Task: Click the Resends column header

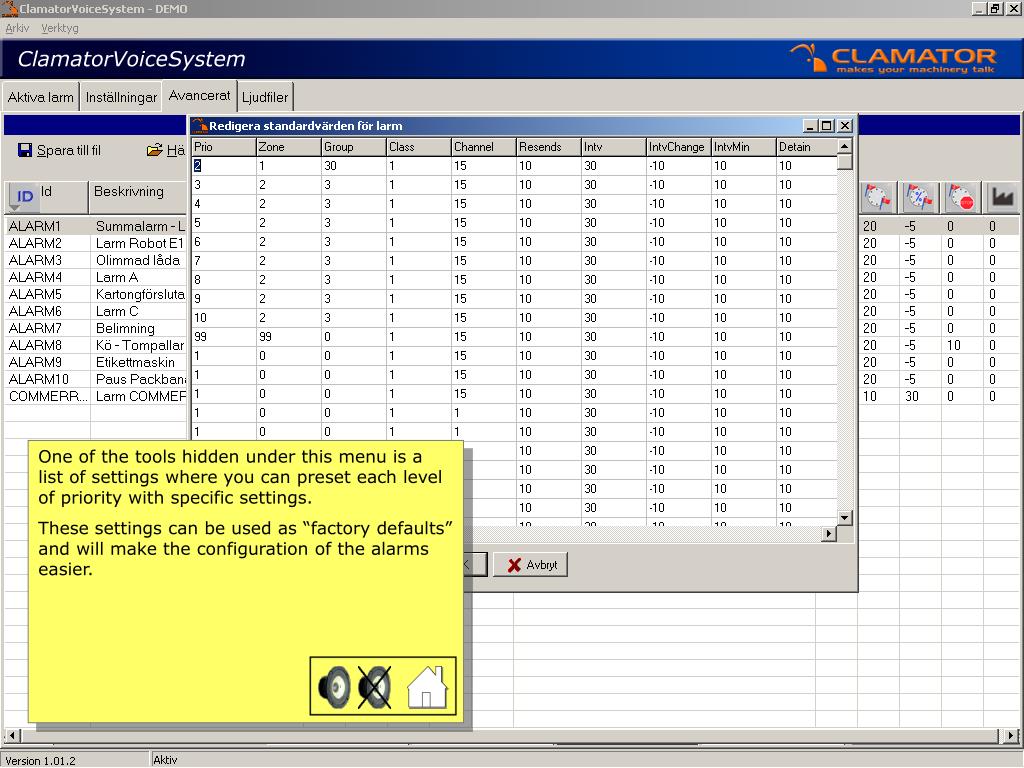Action: [549, 147]
